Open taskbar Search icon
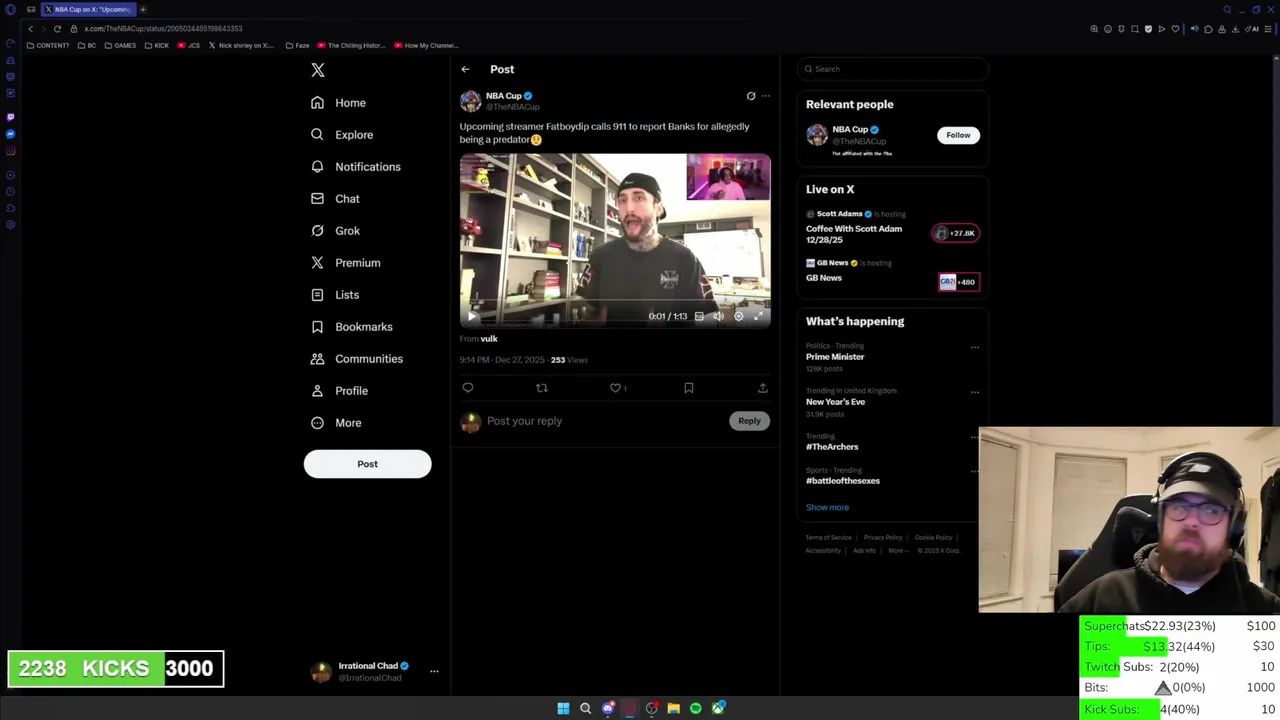1280x720 pixels. click(585, 708)
